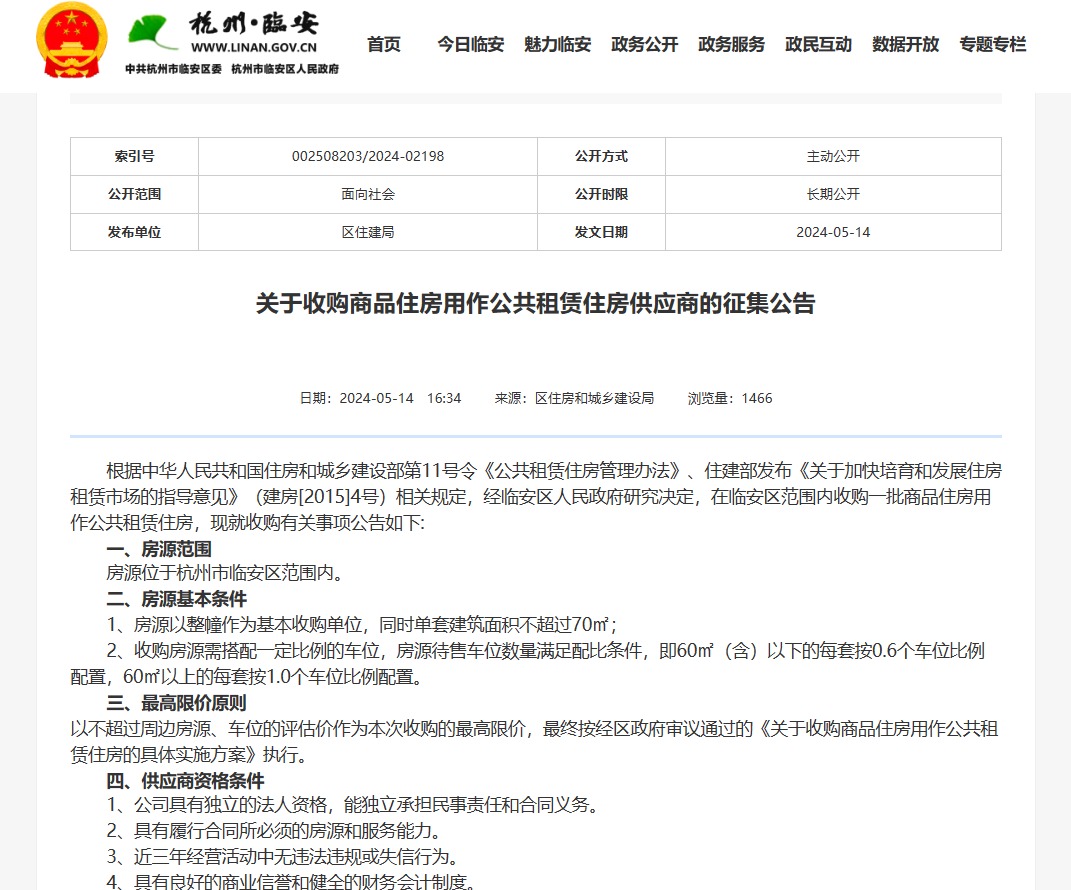
Task: Click the source 区住房和城乡建设局 text
Action: pyautogui.click(x=594, y=398)
